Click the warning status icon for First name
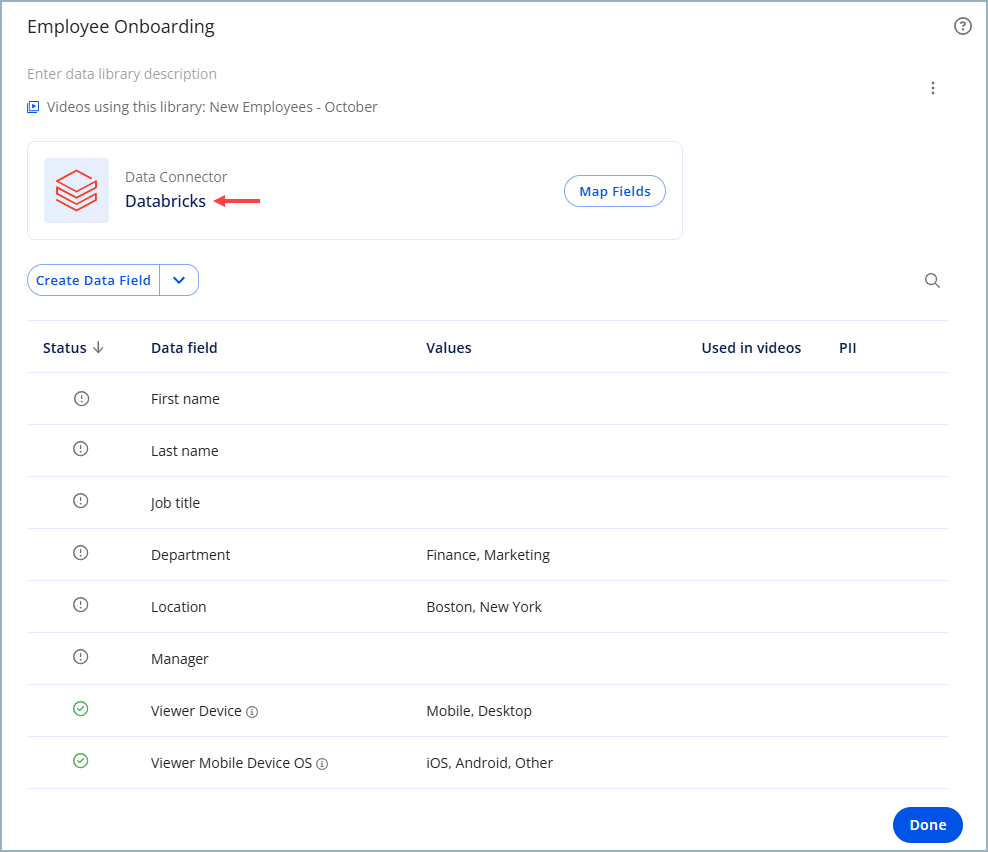The image size is (988, 852). click(x=80, y=397)
